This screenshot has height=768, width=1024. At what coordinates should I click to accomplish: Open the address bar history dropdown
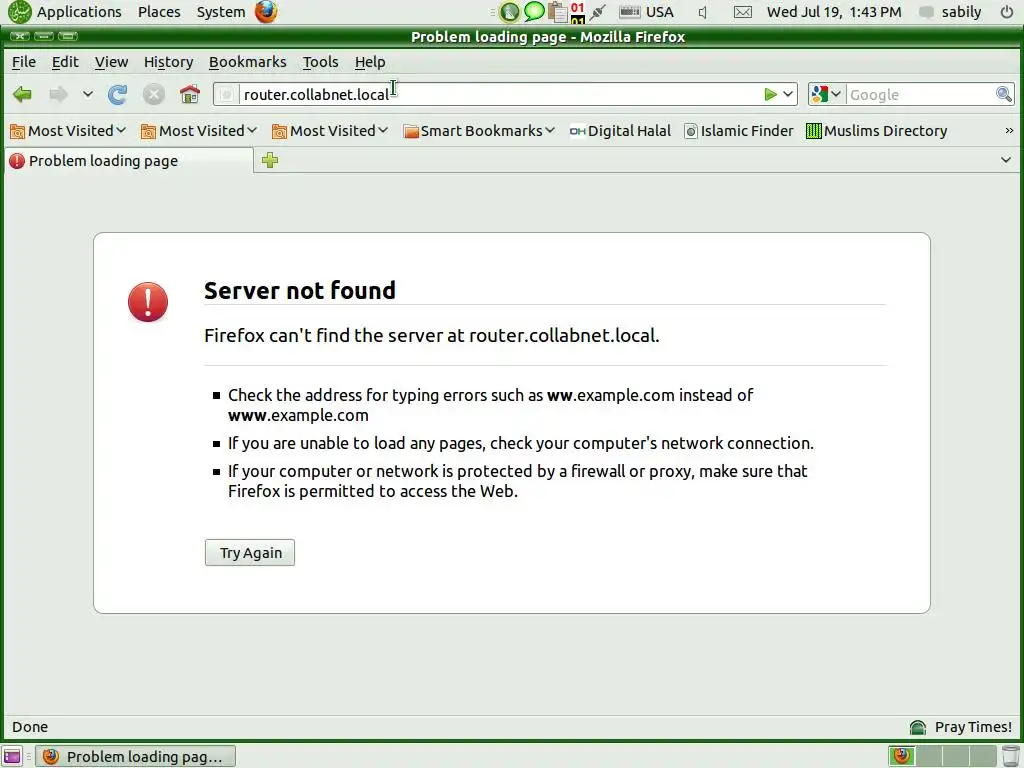pyautogui.click(x=788, y=95)
